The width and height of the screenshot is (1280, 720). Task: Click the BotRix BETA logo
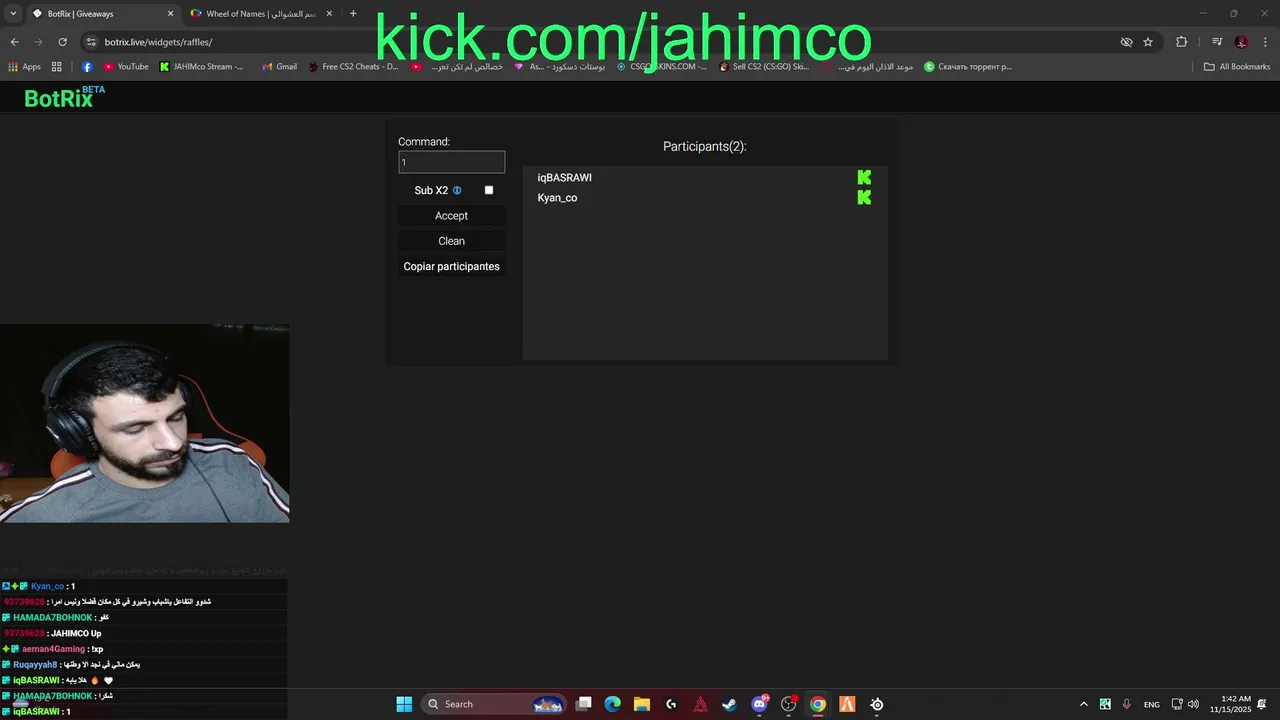[x=64, y=97]
